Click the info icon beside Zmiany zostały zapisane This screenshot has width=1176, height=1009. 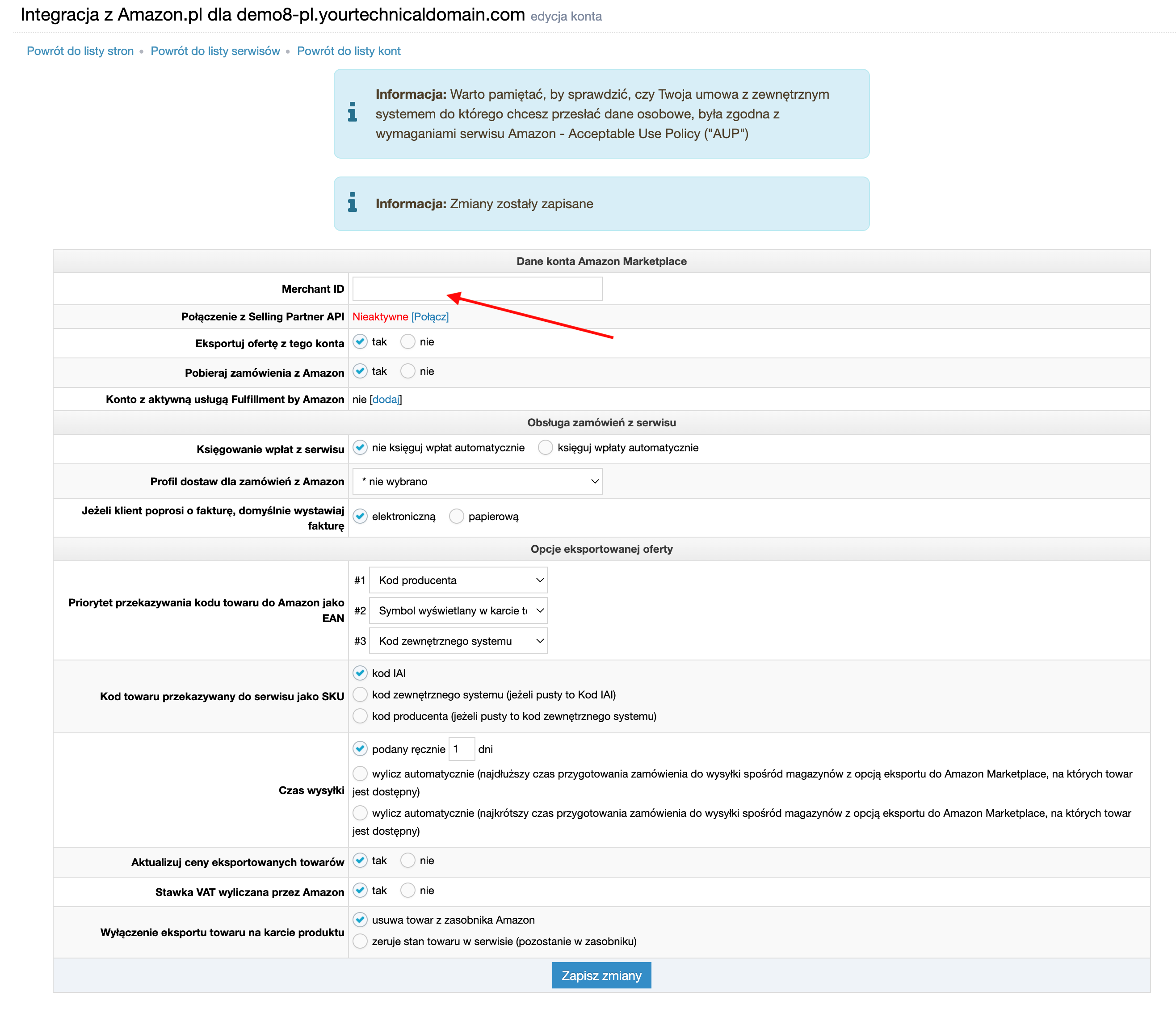tap(353, 202)
